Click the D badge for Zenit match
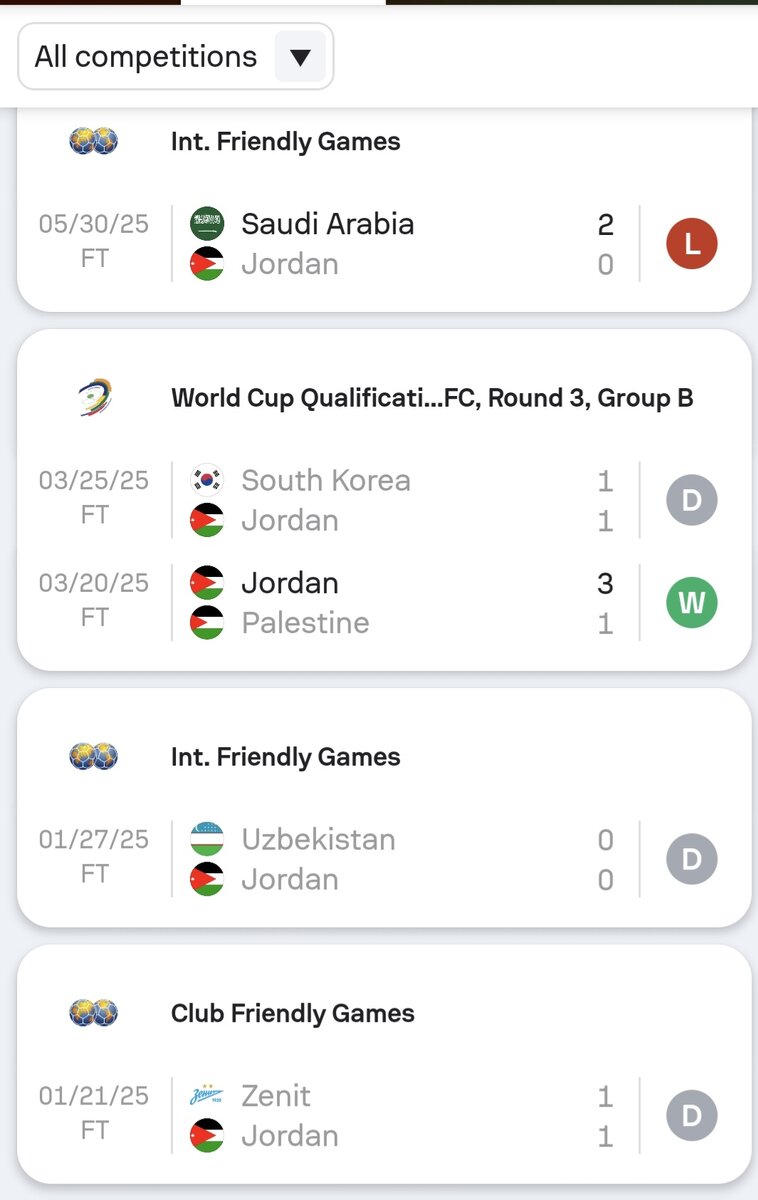The image size is (758, 1200). (692, 1116)
